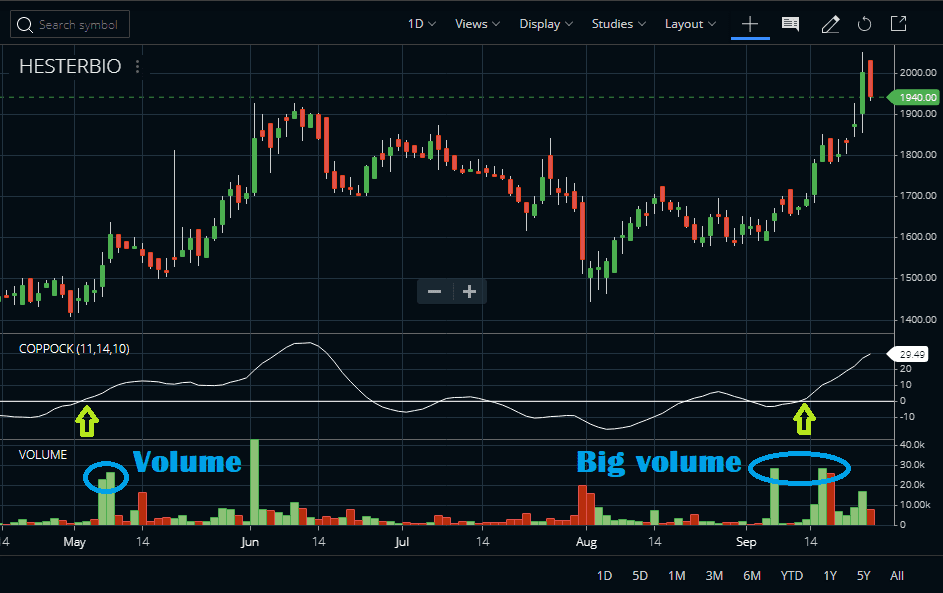Screen dimensions: 943x593
Task: Click the 2000.00 price axis label
Action: point(918,72)
